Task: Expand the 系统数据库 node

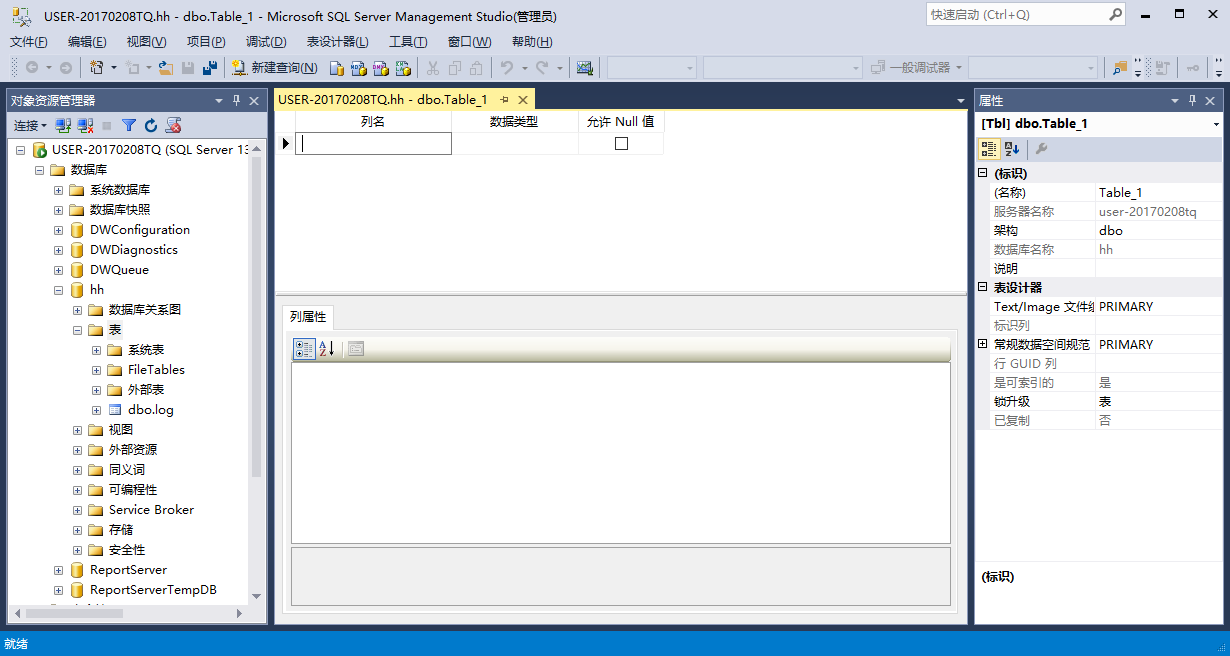Action: (59, 190)
